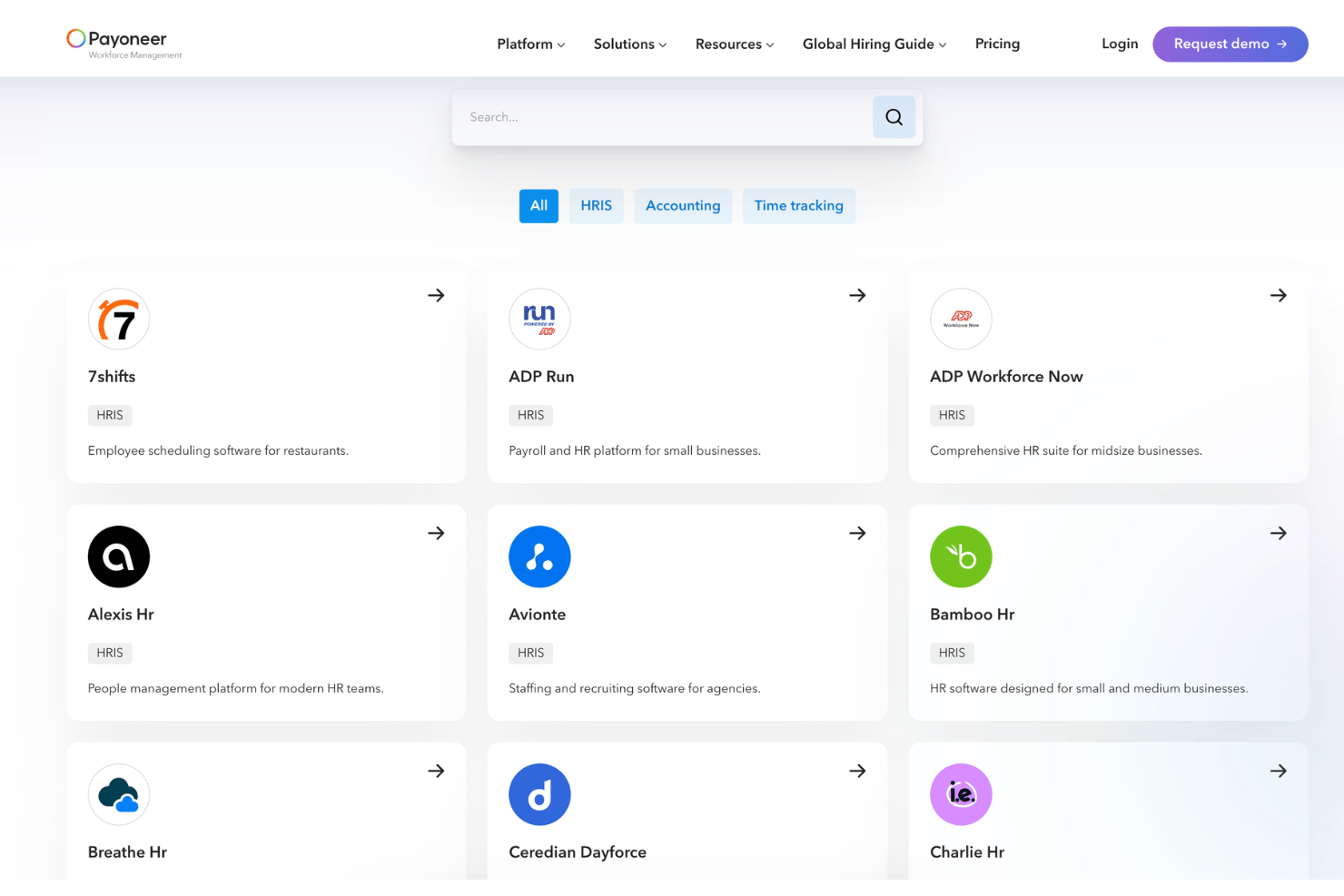This screenshot has width=1344, height=896.
Task: Click the arrow on Alexis Hr card
Action: point(436,533)
